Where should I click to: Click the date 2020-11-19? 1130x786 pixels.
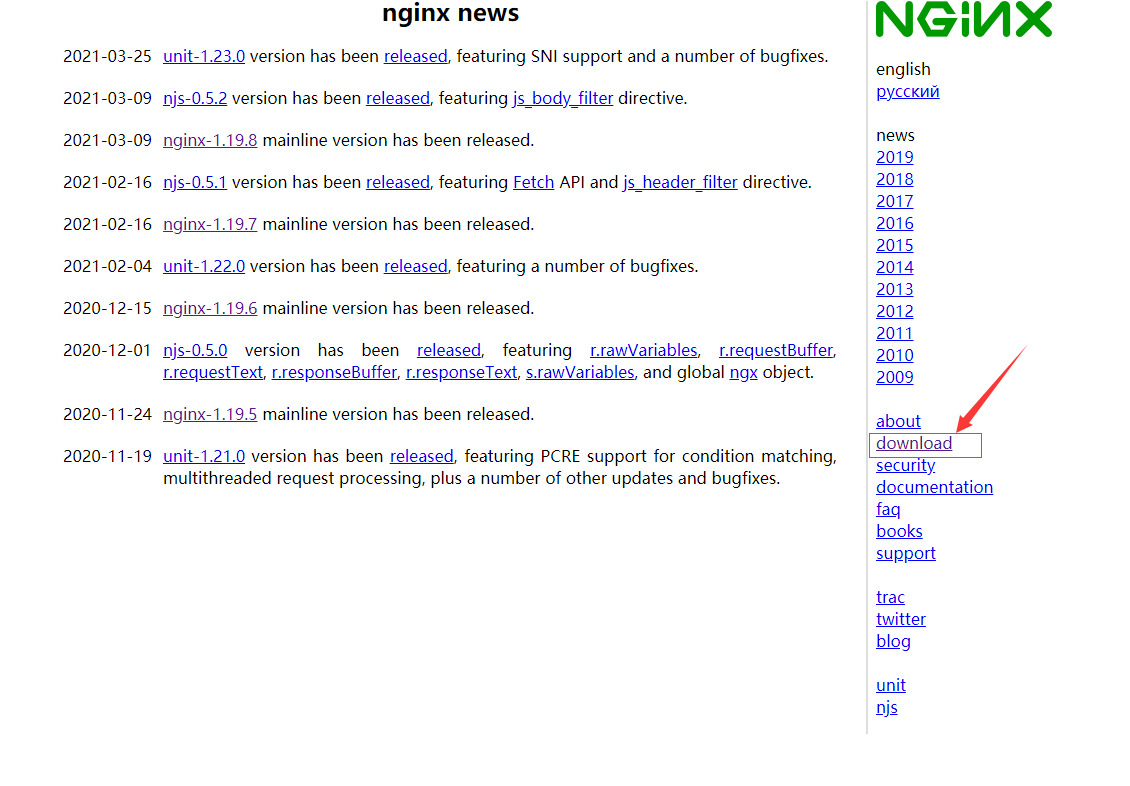(107, 456)
